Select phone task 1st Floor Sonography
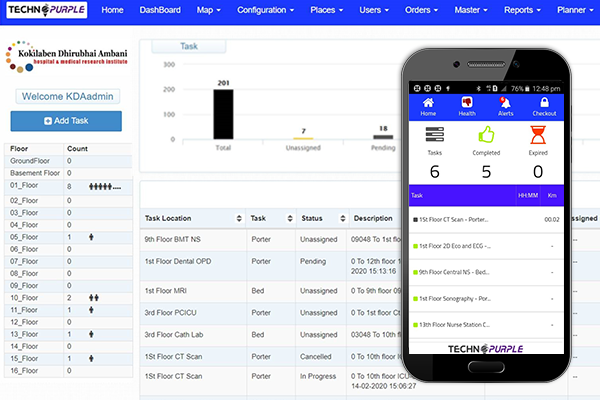The image size is (600, 400). (486, 299)
